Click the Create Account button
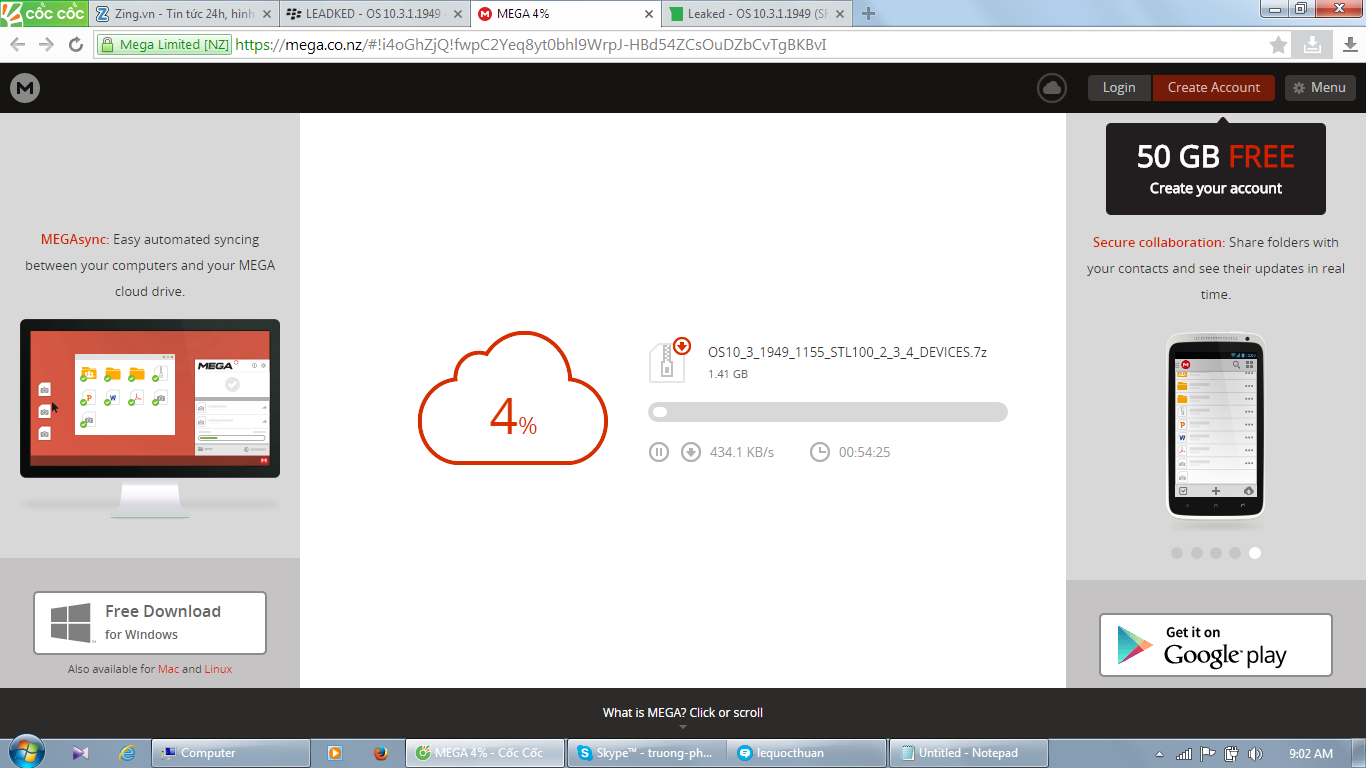The width and height of the screenshot is (1366, 768). click(x=1213, y=88)
